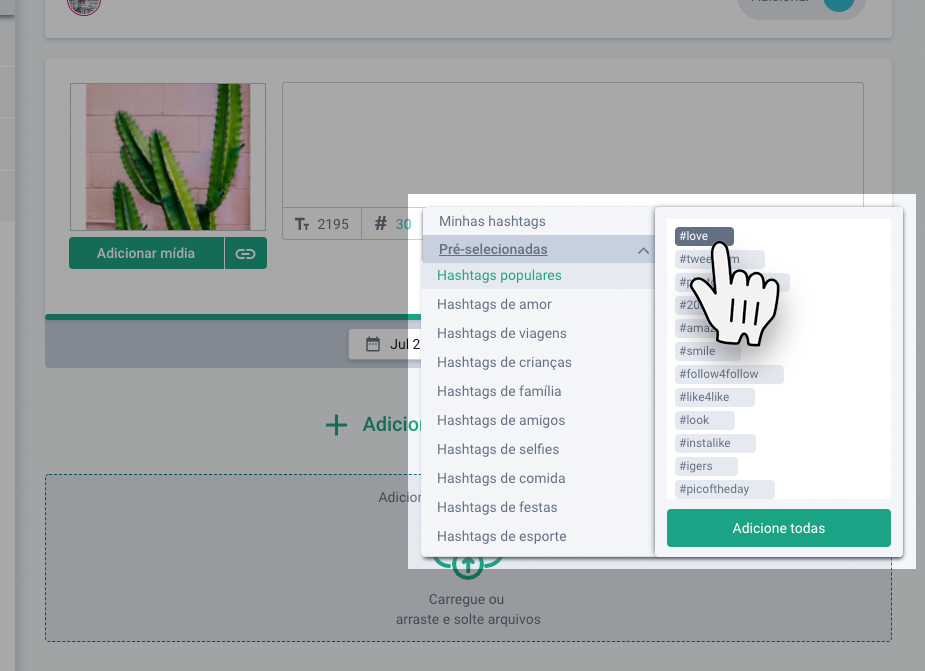Screen dimensions: 925x671
Task: Open Hashtags de comida category
Action: [501, 478]
